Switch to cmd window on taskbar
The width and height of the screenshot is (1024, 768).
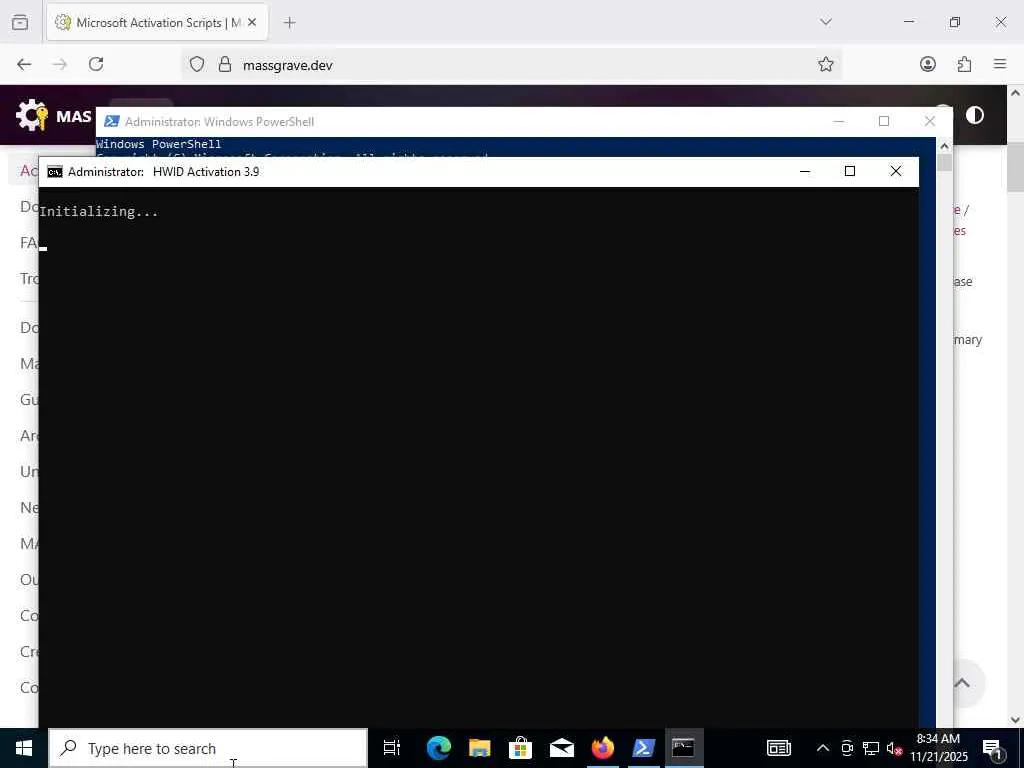[684, 748]
